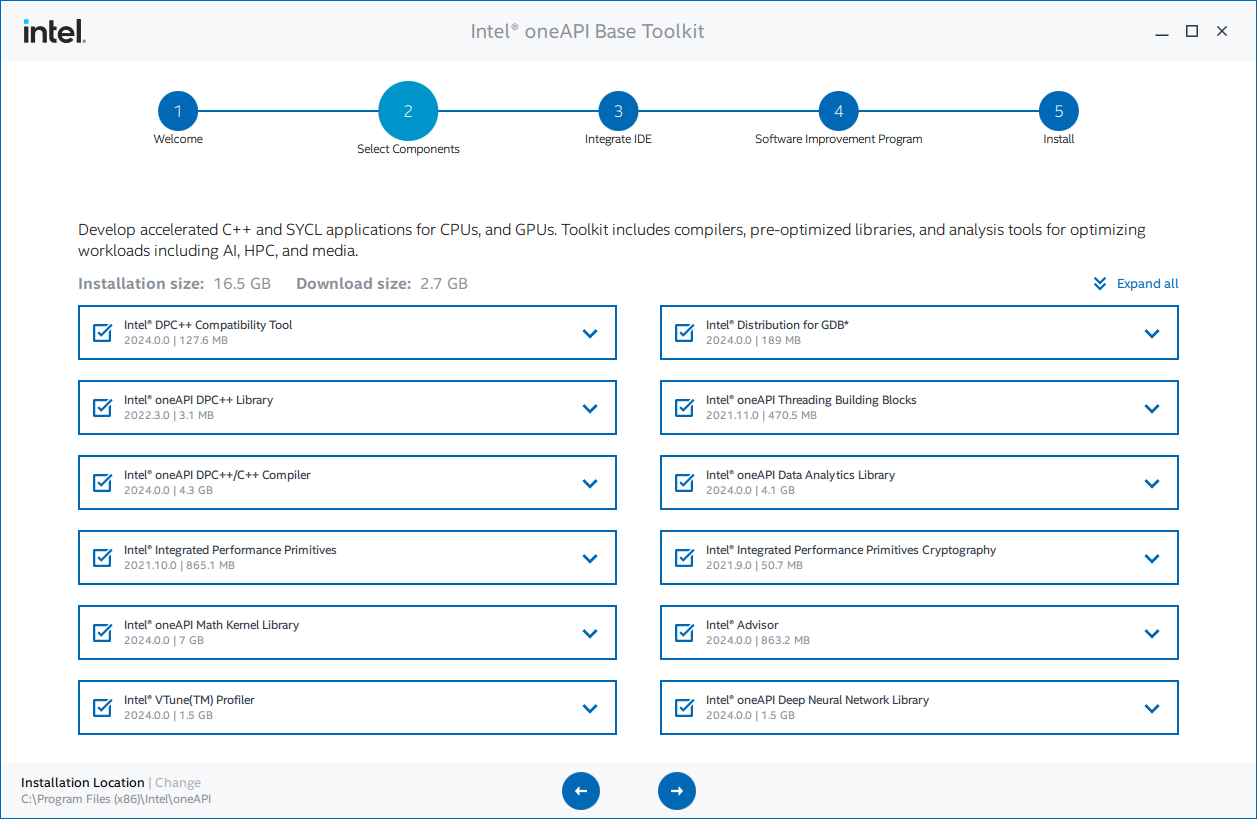This screenshot has height=819, width=1257.
Task: Jump to step 4 Software Improvement Program
Action: click(838, 112)
